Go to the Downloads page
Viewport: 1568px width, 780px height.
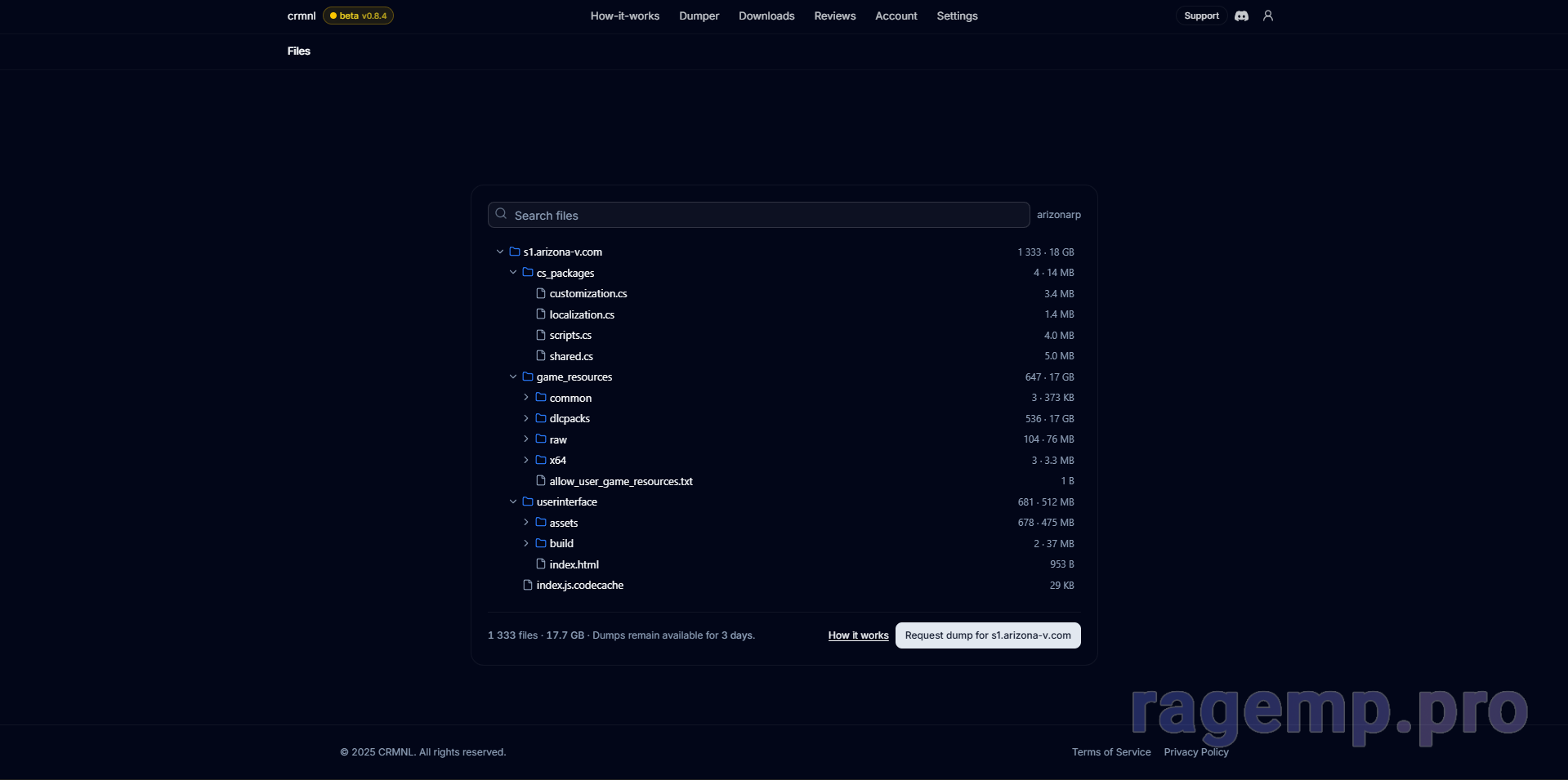tap(766, 16)
